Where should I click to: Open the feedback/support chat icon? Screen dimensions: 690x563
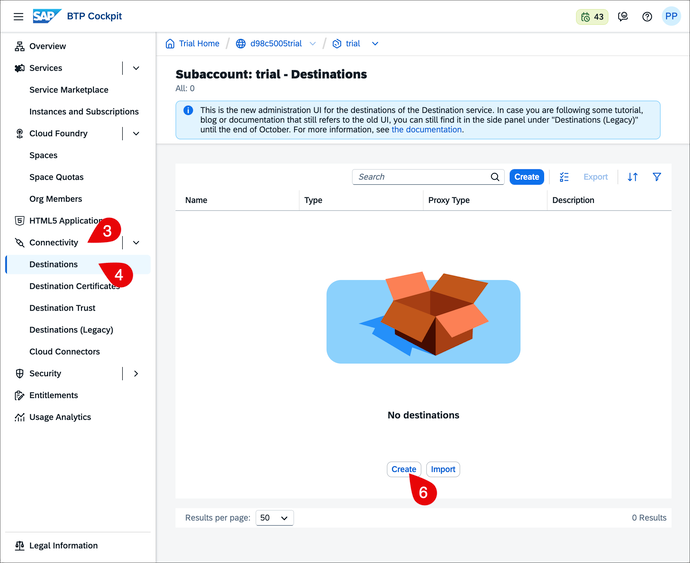click(623, 17)
